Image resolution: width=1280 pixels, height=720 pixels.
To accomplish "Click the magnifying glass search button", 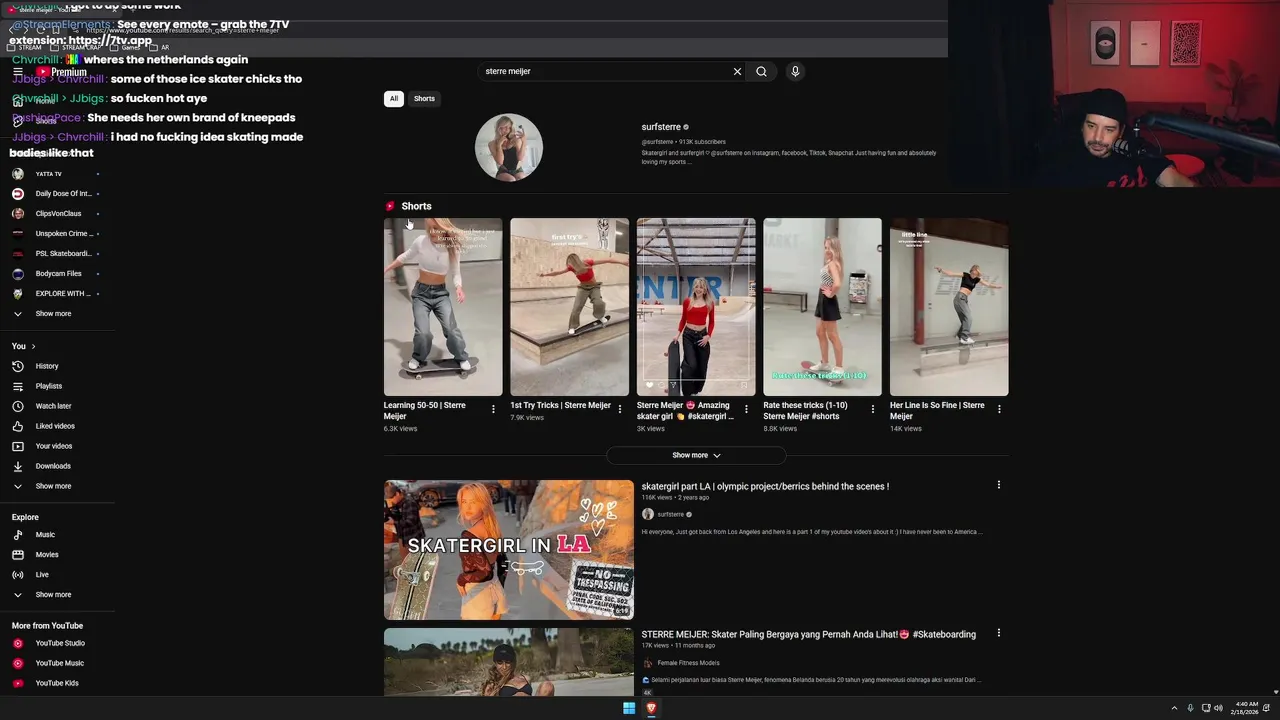I will 761,72.
